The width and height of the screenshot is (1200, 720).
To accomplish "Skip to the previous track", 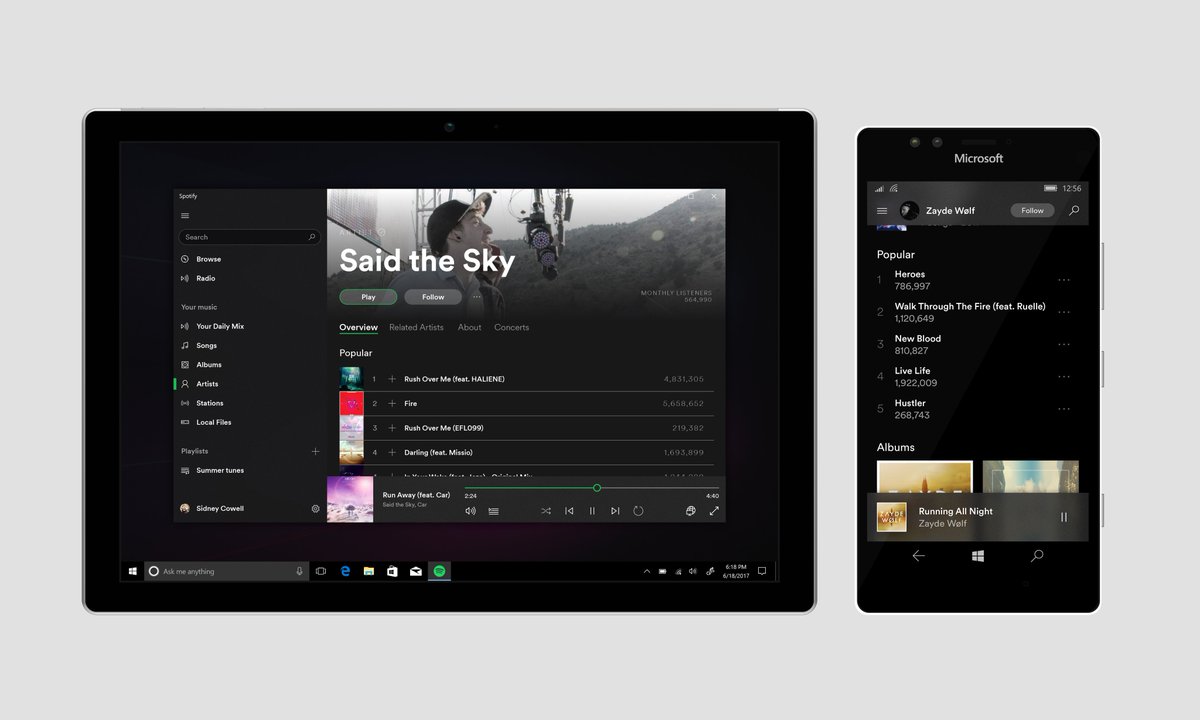I will [569, 511].
